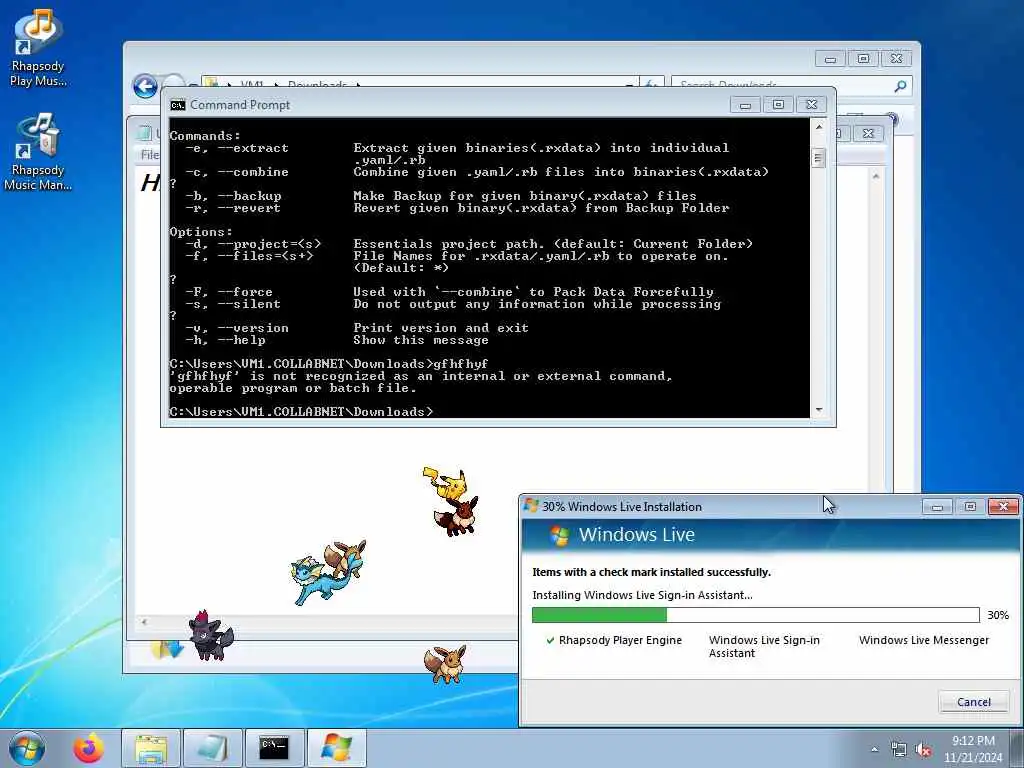This screenshot has width=1024, height=768.
Task: Click the '30%' progress percentage text
Action: (998, 615)
